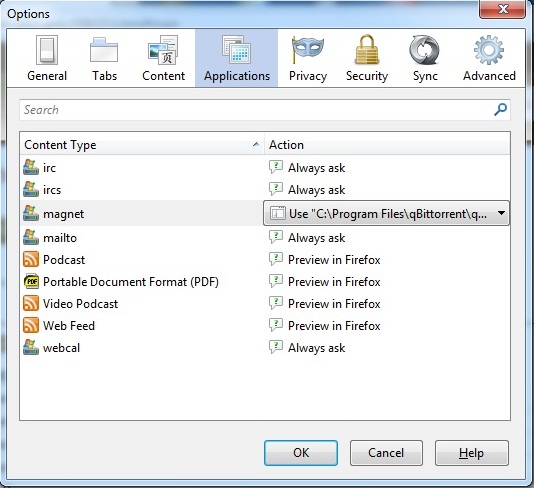Open the Advanced gear icon
Viewport: 534px width, 488px height.
click(x=489, y=50)
